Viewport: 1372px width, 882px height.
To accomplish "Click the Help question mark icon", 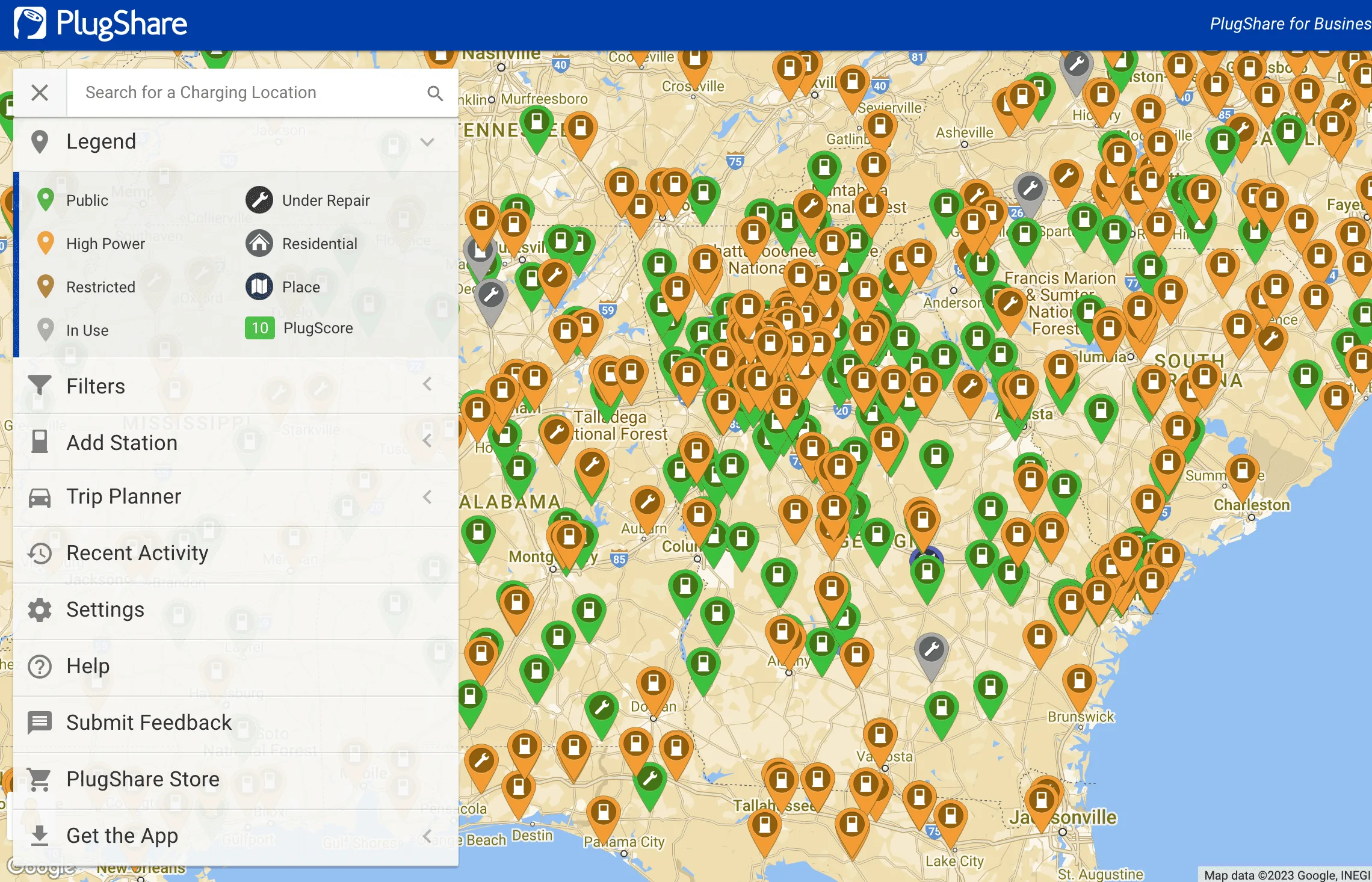I will tap(40, 667).
